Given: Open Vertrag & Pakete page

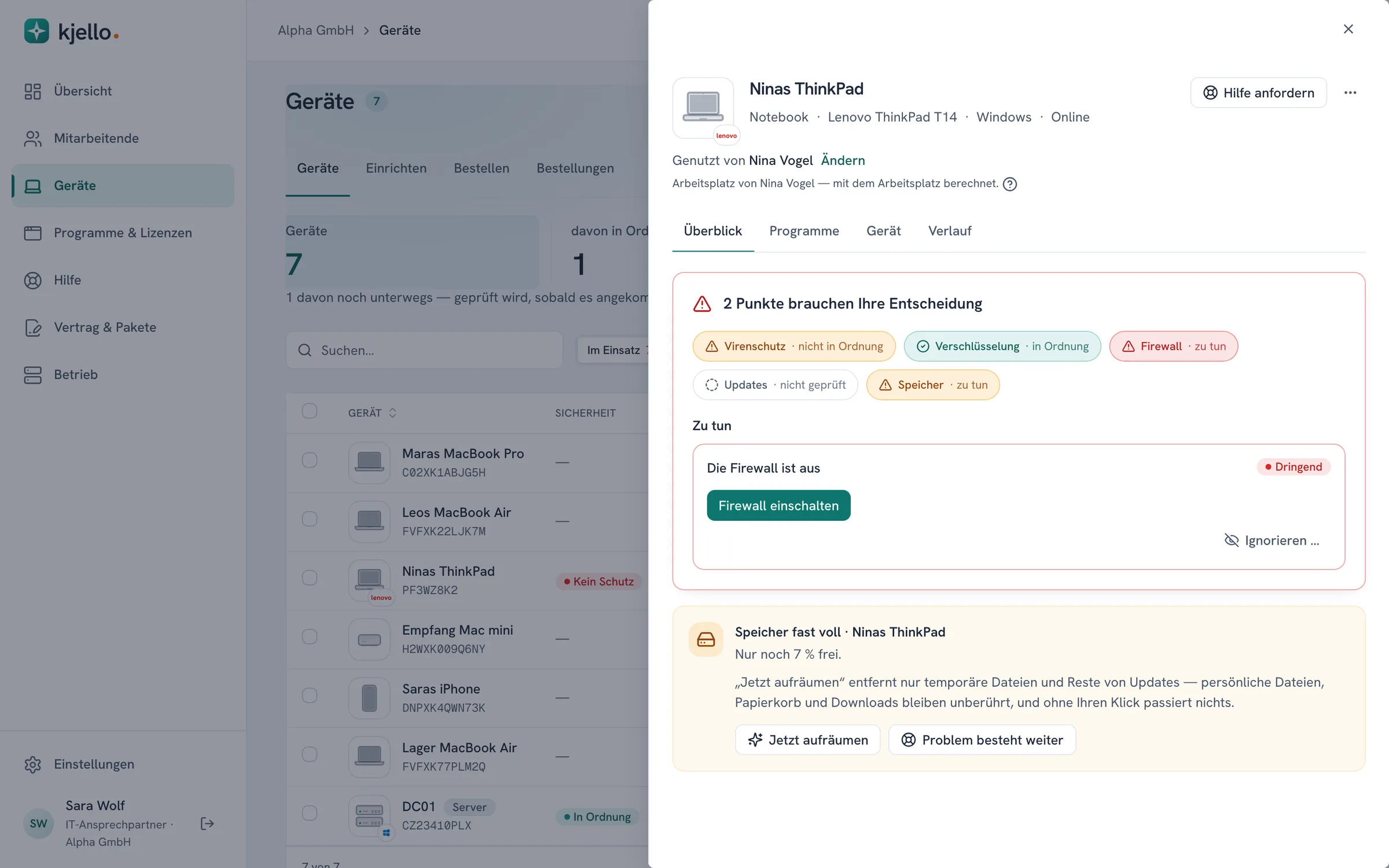Looking at the screenshot, I should (x=123, y=328).
